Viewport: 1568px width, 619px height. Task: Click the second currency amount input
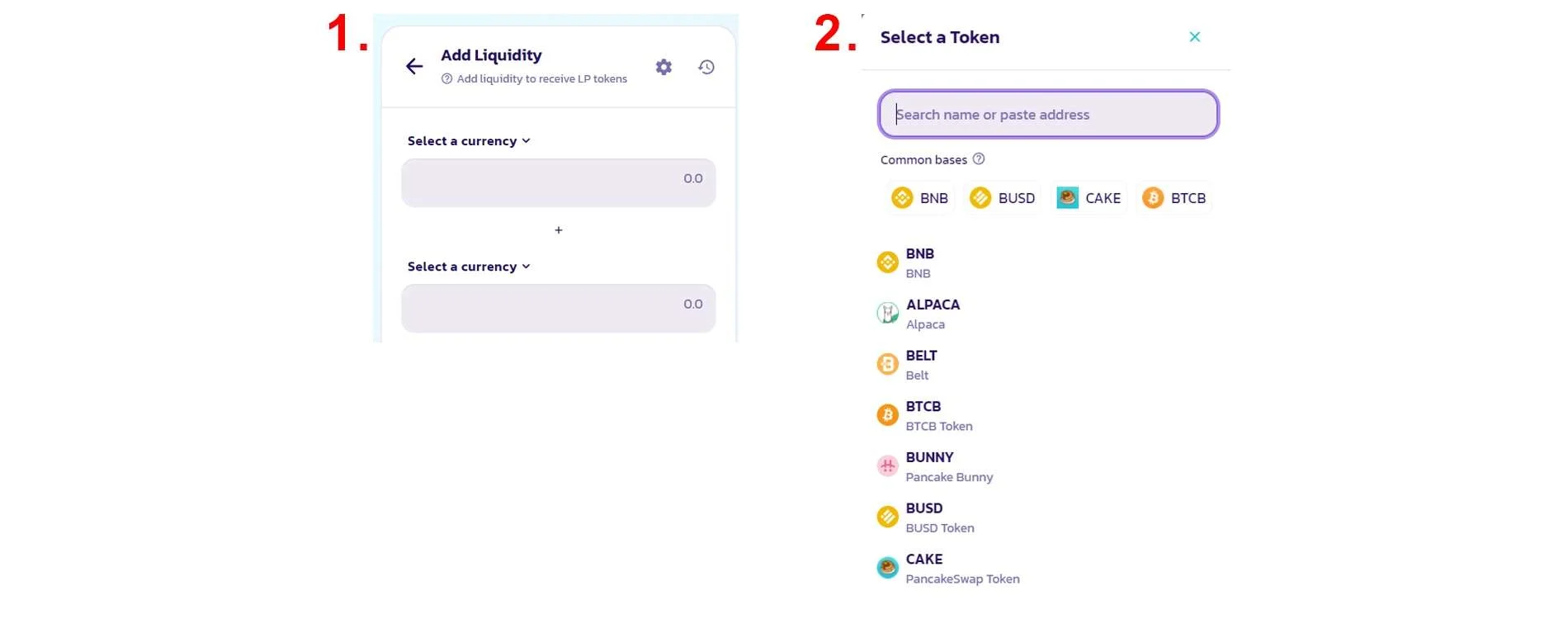559,308
